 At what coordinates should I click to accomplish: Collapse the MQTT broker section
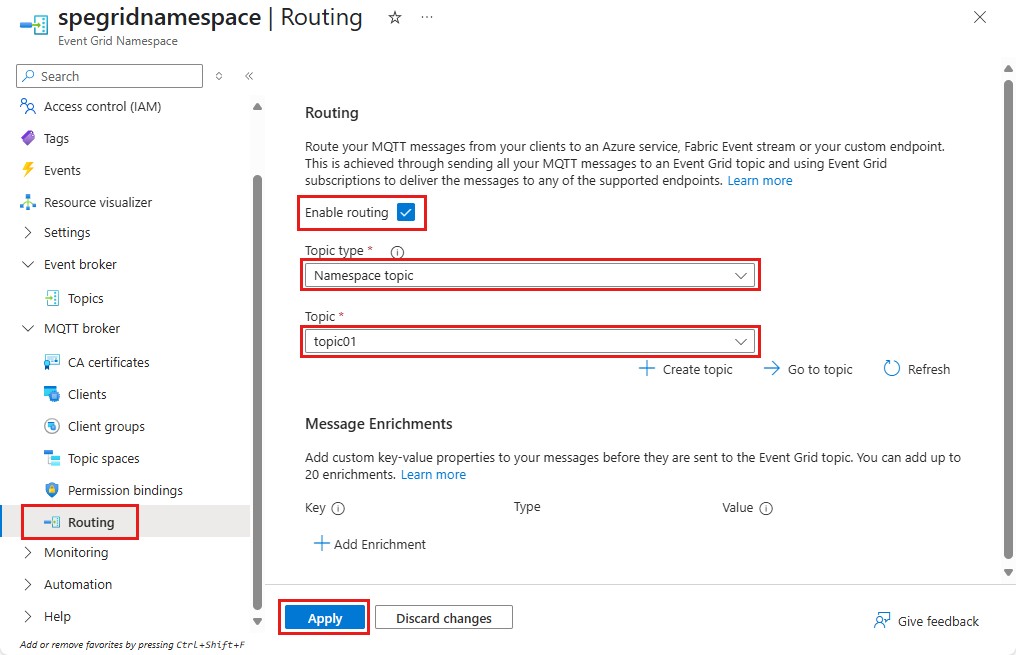tap(27, 328)
